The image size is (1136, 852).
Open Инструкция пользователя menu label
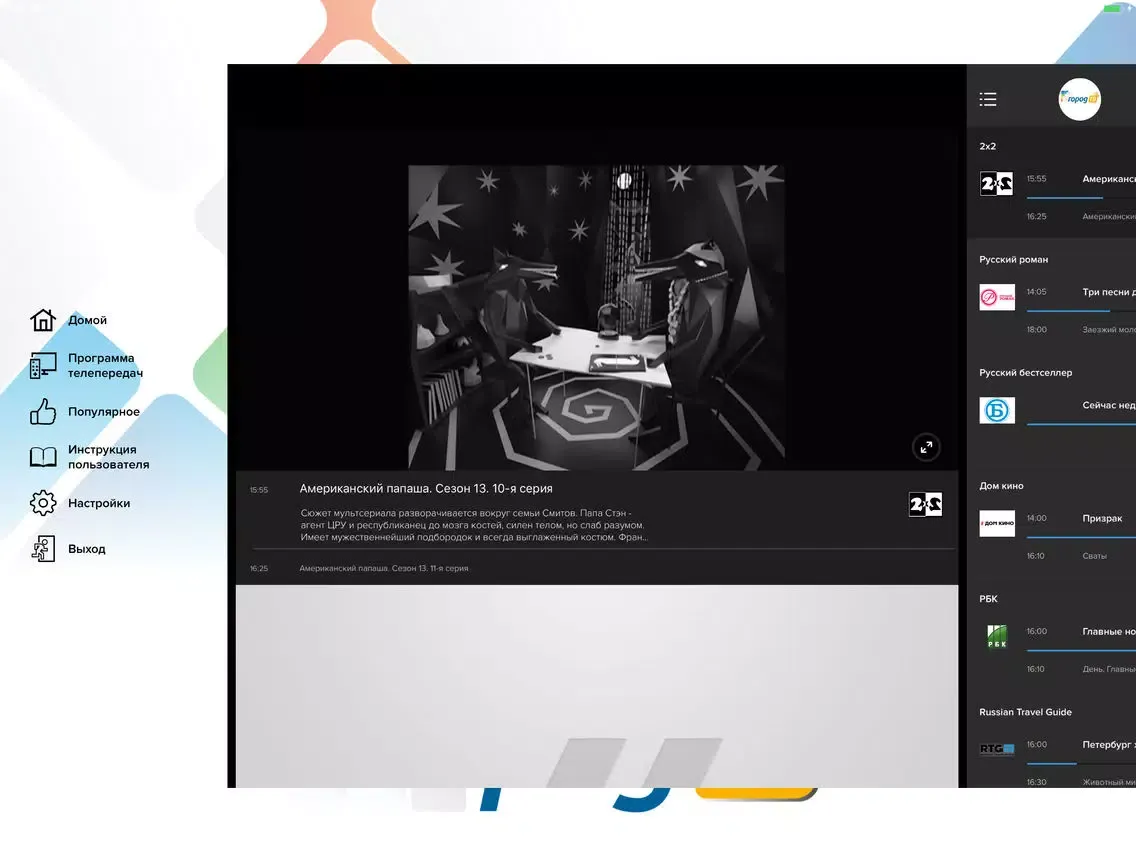click(x=109, y=457)
